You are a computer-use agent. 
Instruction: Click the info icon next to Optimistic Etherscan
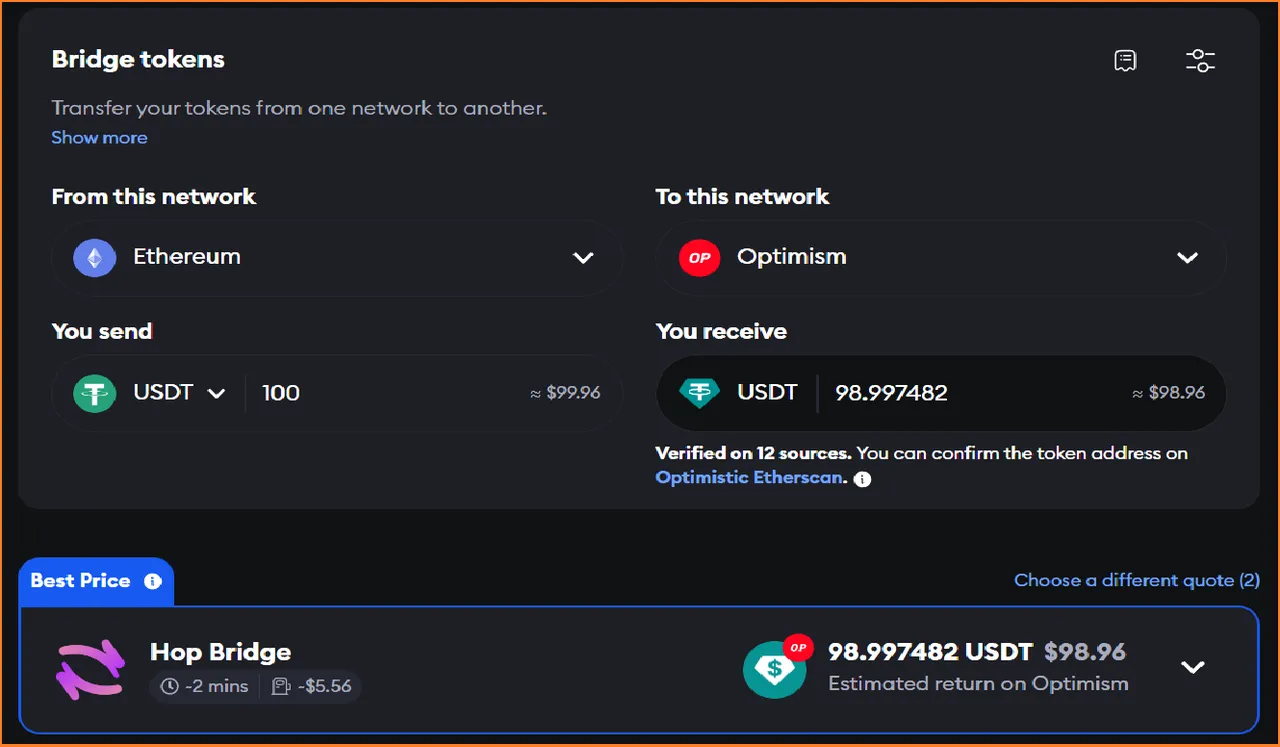pyautogui.click(x=862, y=479)
